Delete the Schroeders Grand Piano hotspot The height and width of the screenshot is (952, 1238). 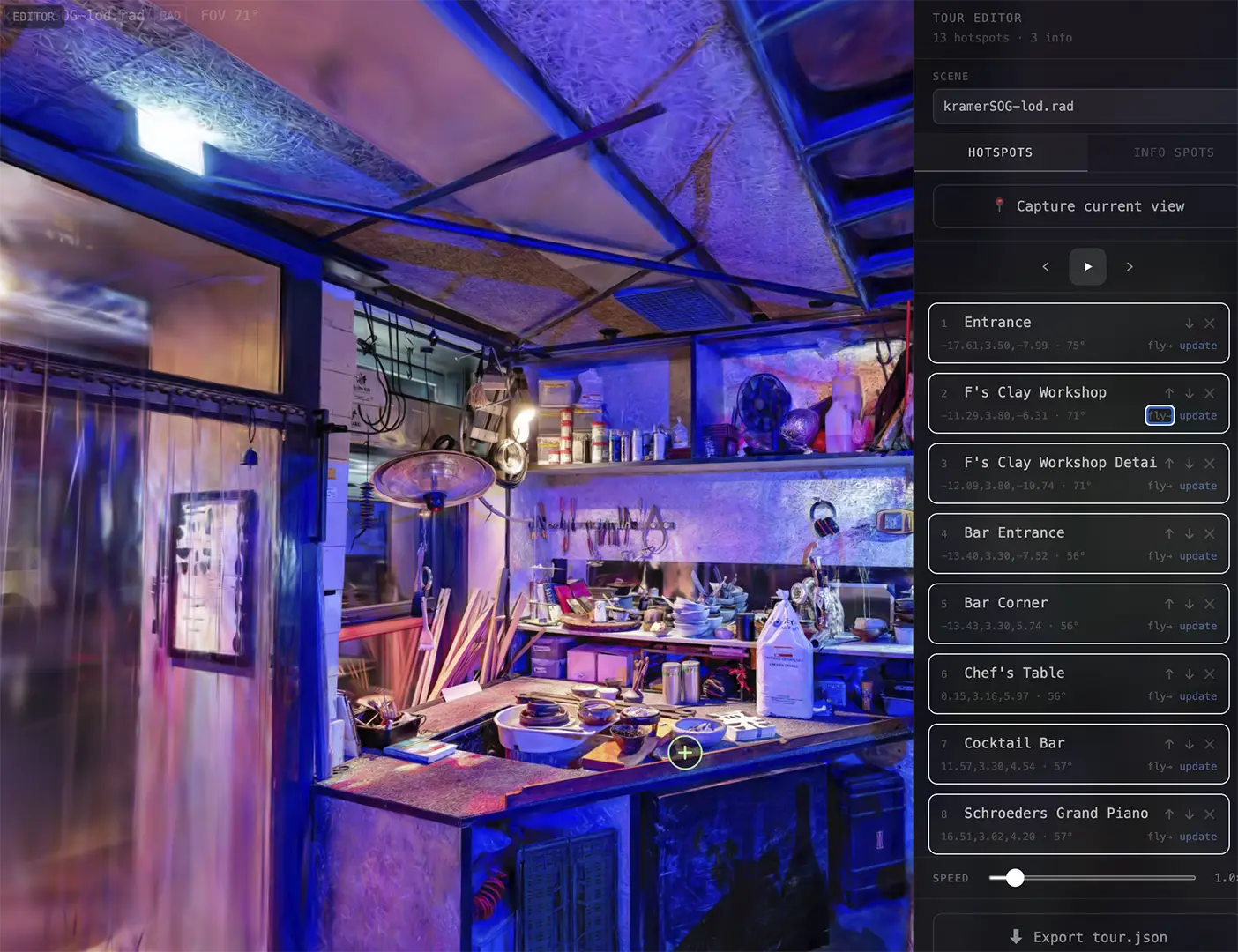1210,814
